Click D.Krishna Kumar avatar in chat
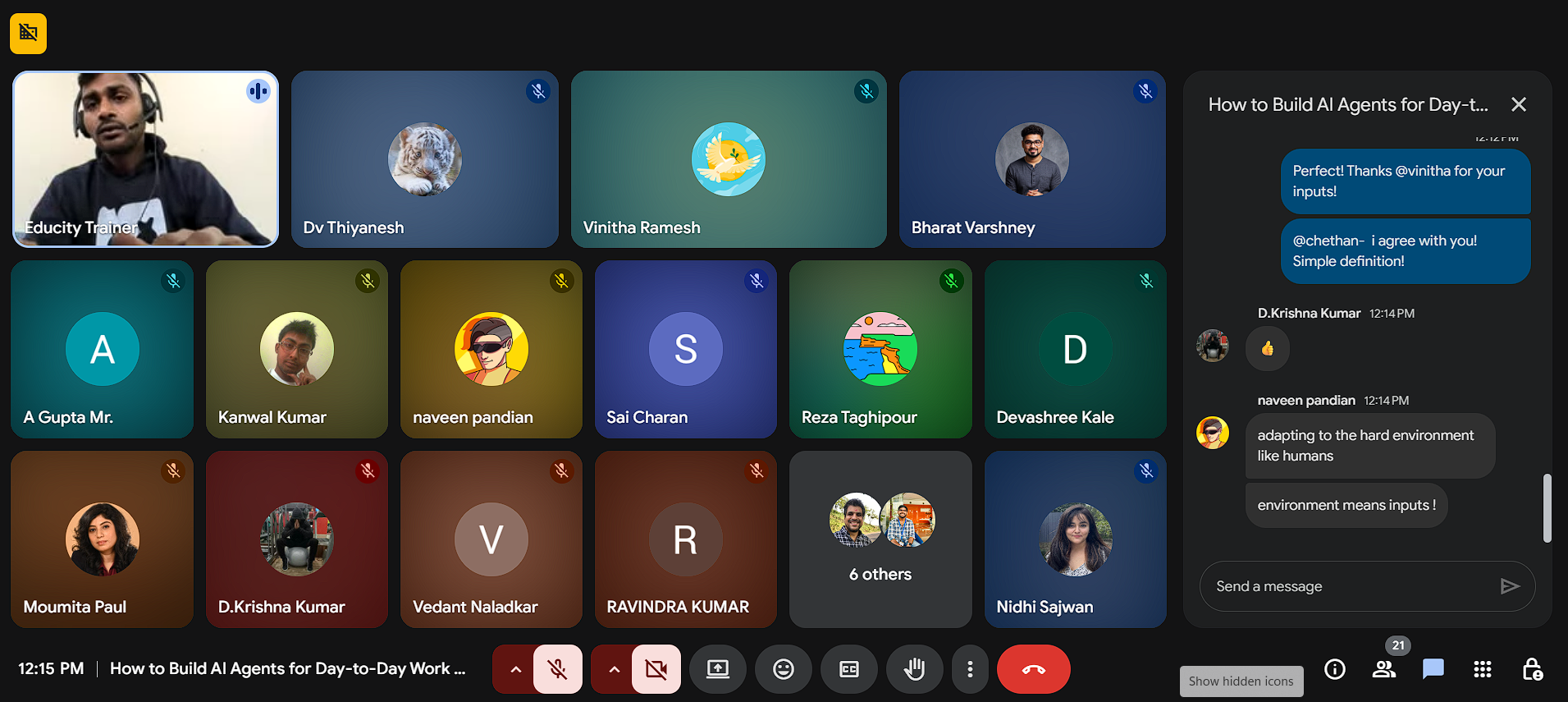The image size is (1568, 702). [1213, 346]
